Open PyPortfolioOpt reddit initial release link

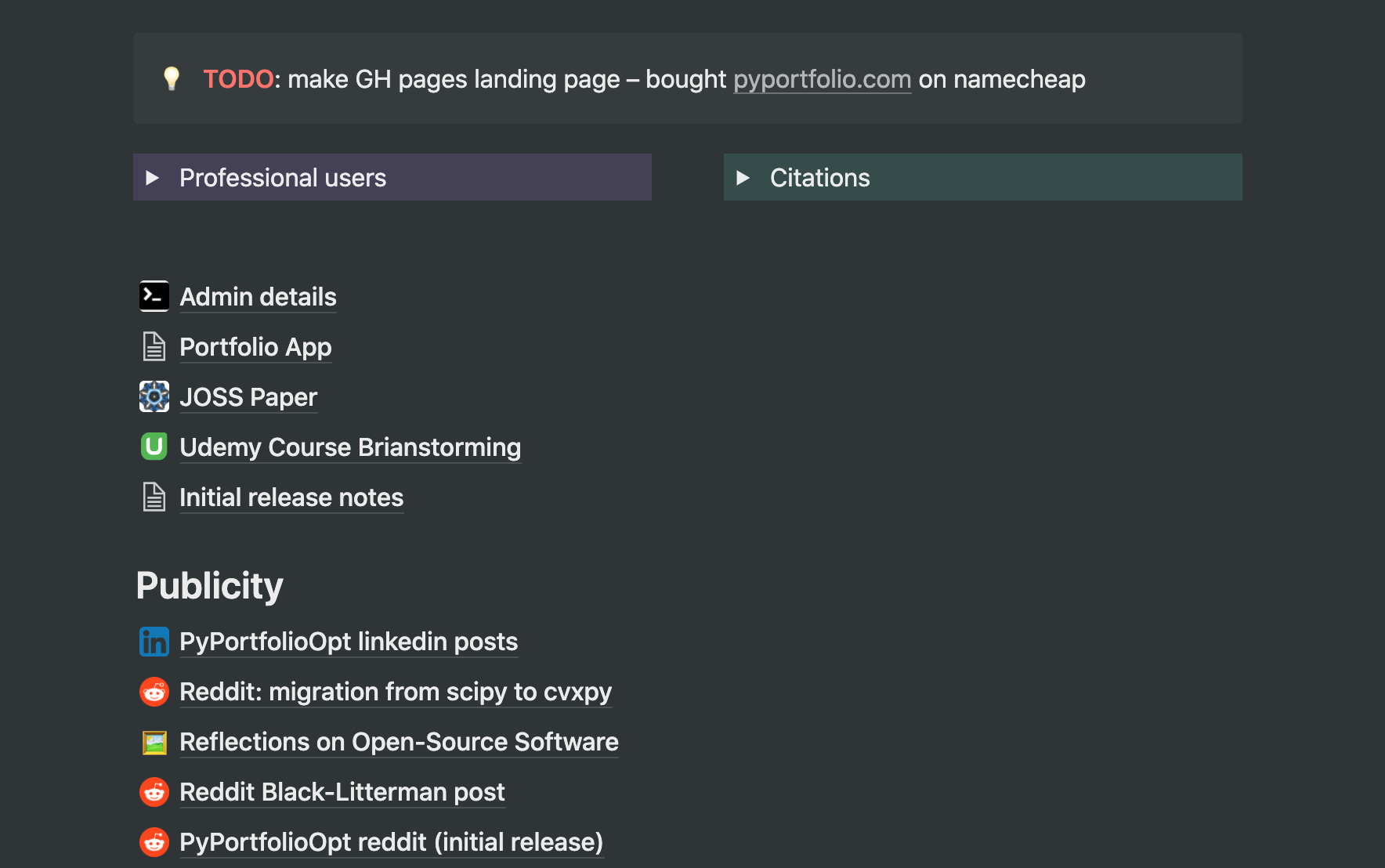pos(392,842)
